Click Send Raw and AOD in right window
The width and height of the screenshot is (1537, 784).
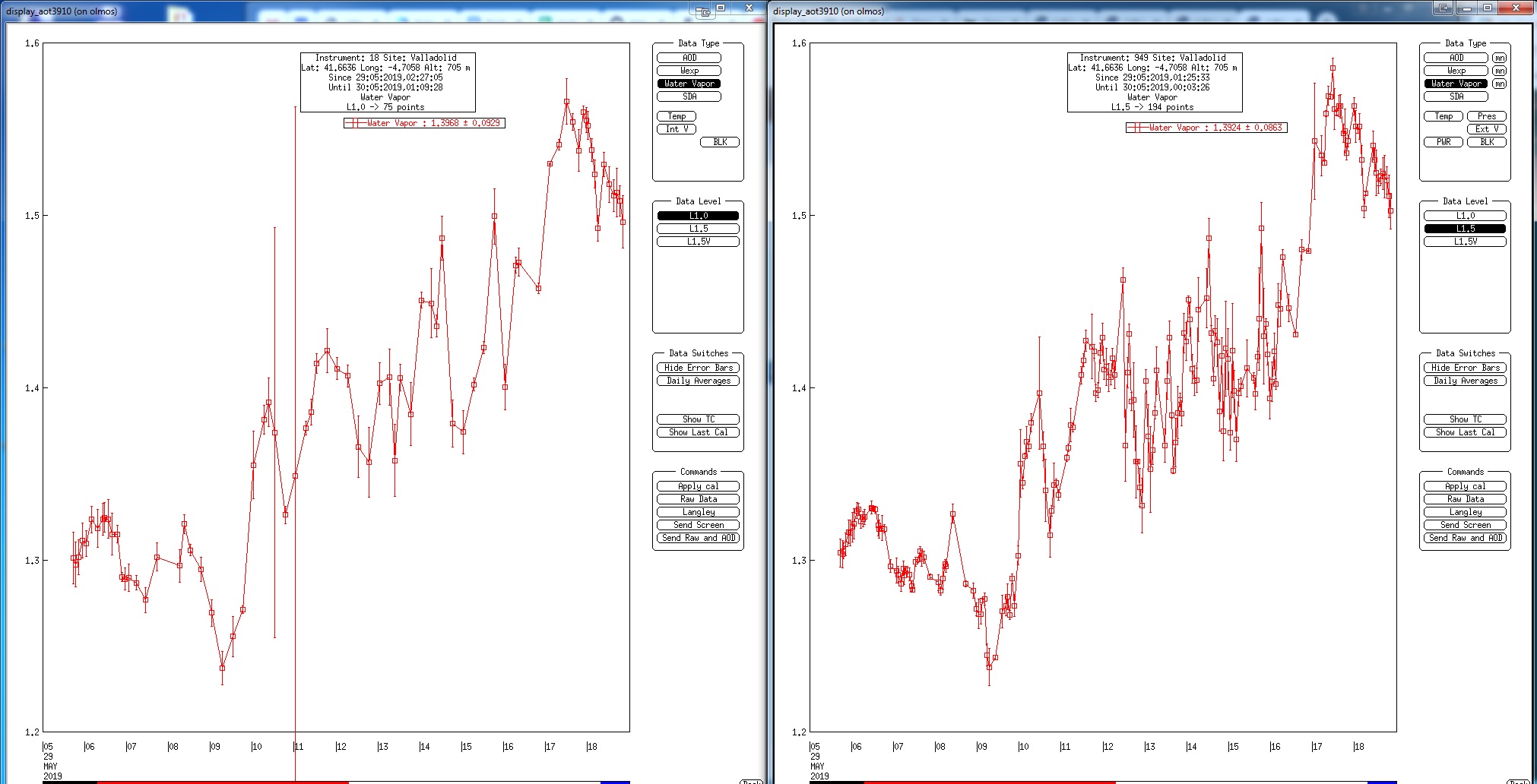coord(1465,538)
